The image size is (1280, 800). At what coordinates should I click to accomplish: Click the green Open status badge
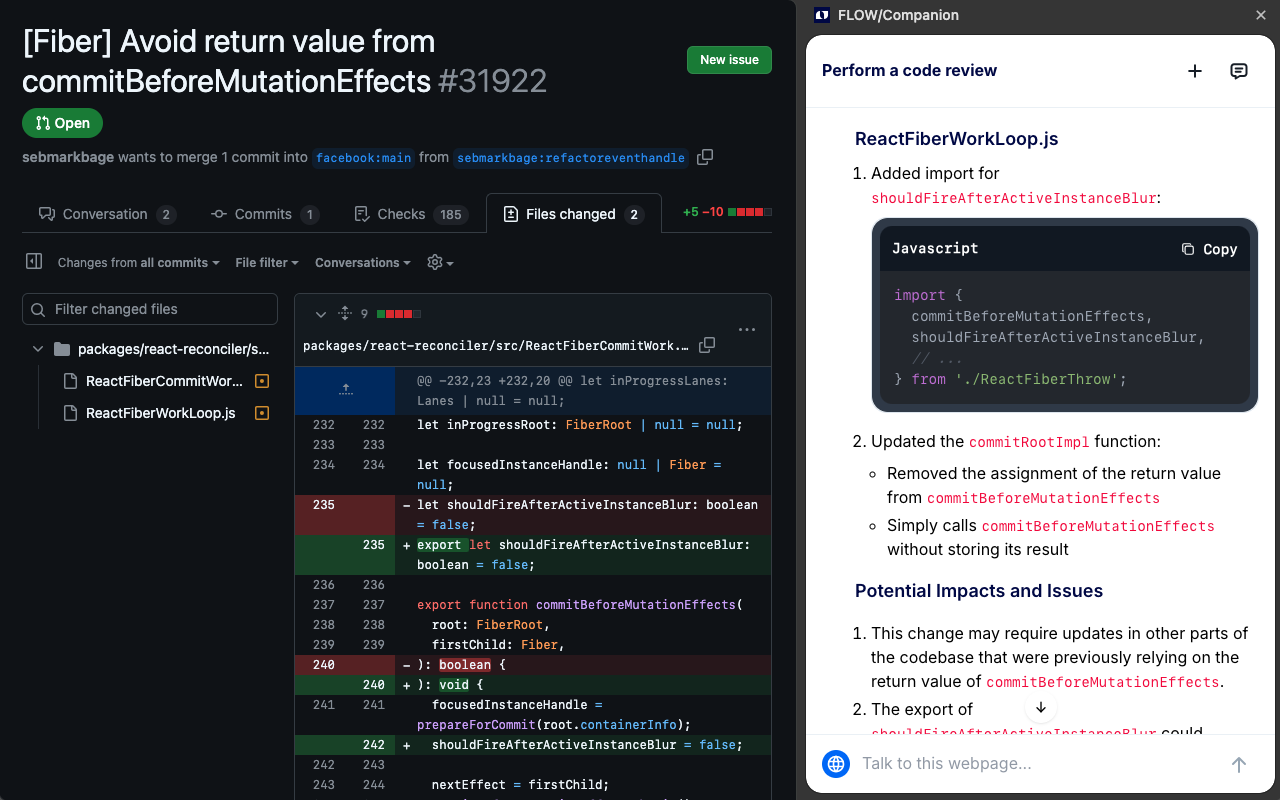[x=62, y=123]
